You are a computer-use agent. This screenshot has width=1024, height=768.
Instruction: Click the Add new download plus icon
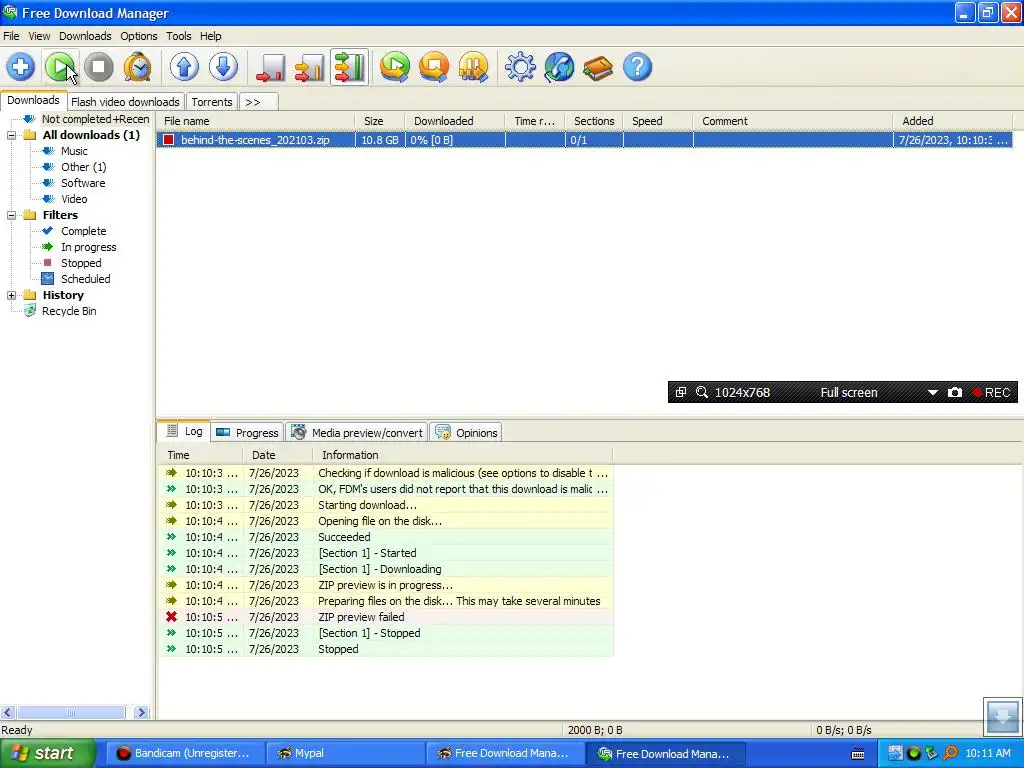point(20,67)
